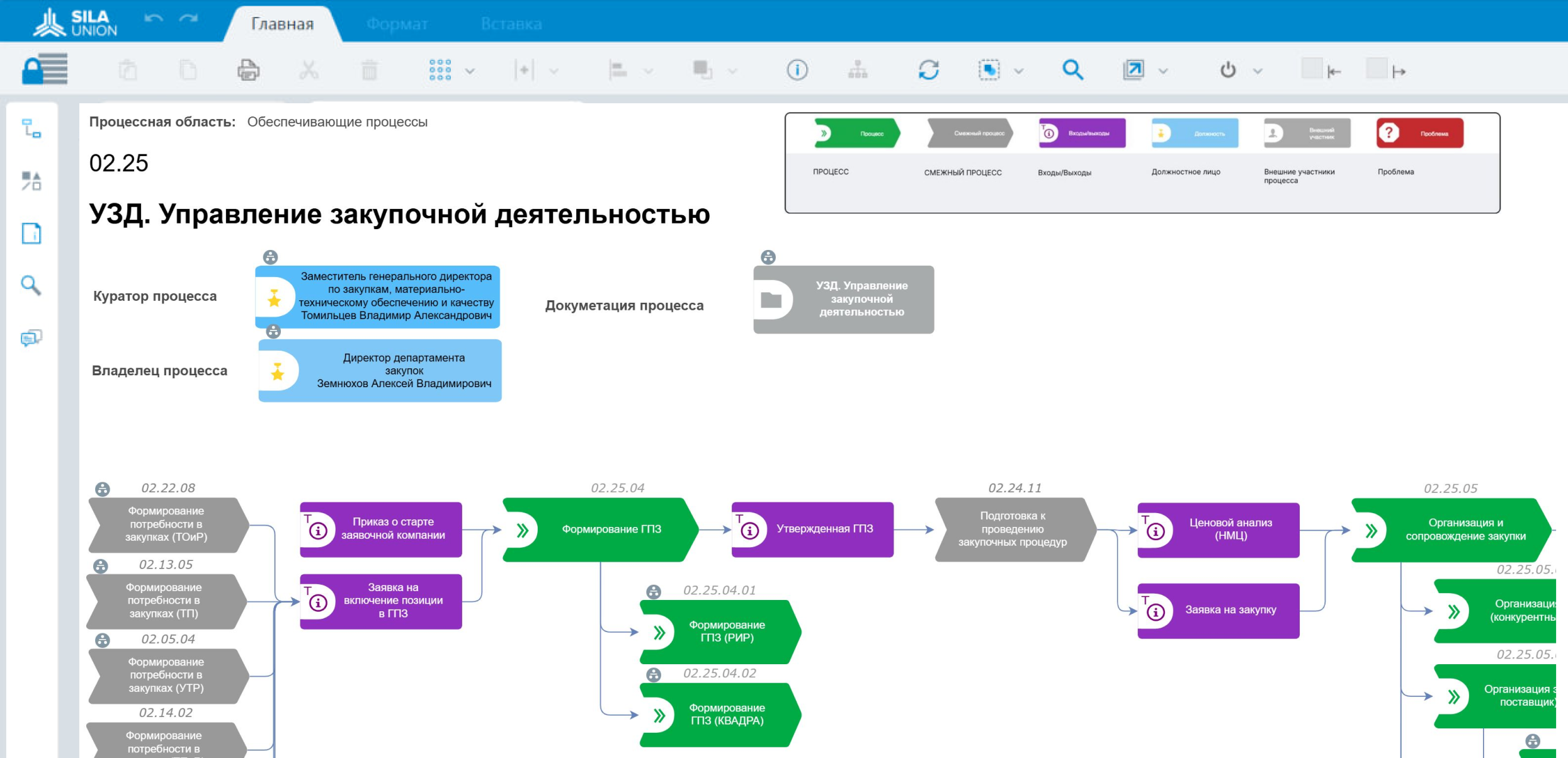The width and height of the screenshot is (1568, 758).
Task: Click the document page icon in sidebar
Action: point(31,234)
